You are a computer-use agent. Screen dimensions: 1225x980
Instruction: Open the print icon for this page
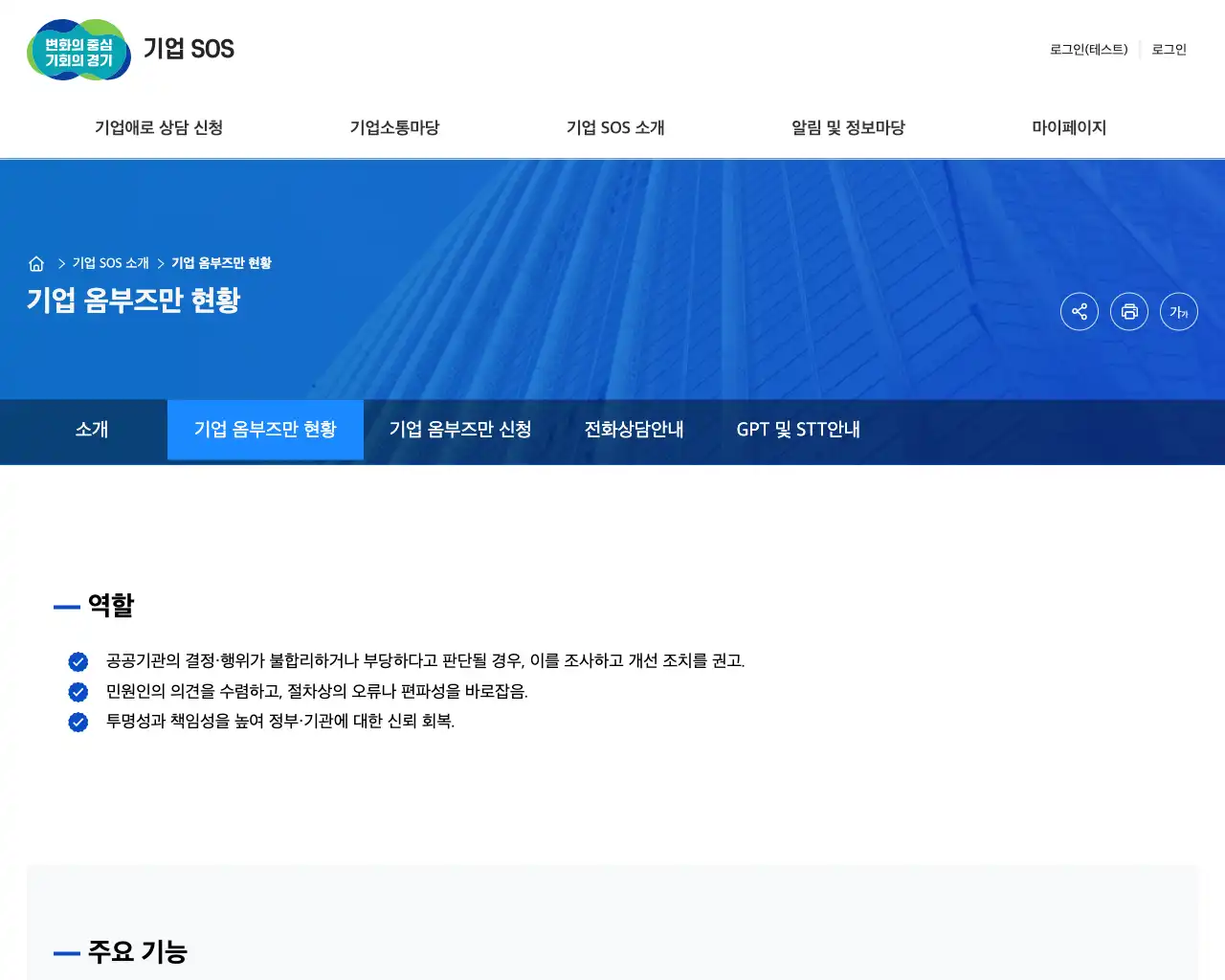1129,311
